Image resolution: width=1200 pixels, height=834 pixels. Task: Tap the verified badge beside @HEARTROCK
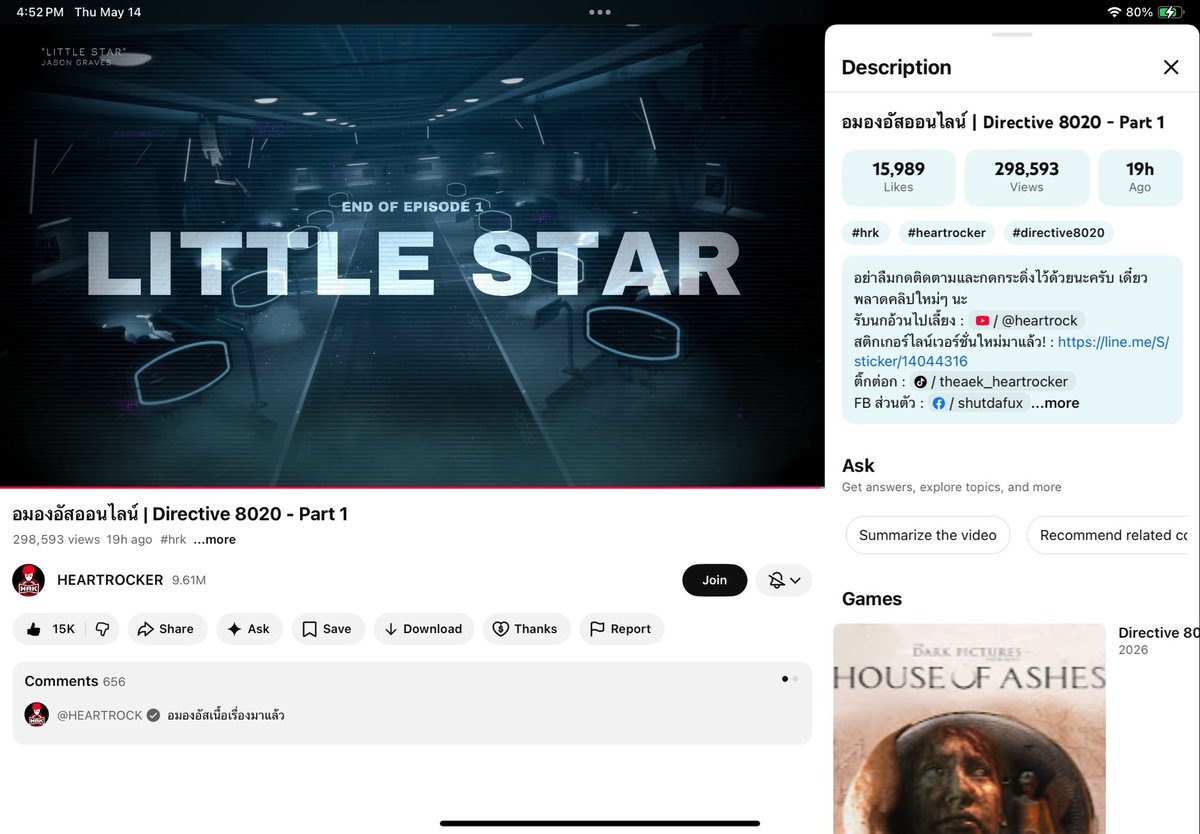click(x=154, y=715)
